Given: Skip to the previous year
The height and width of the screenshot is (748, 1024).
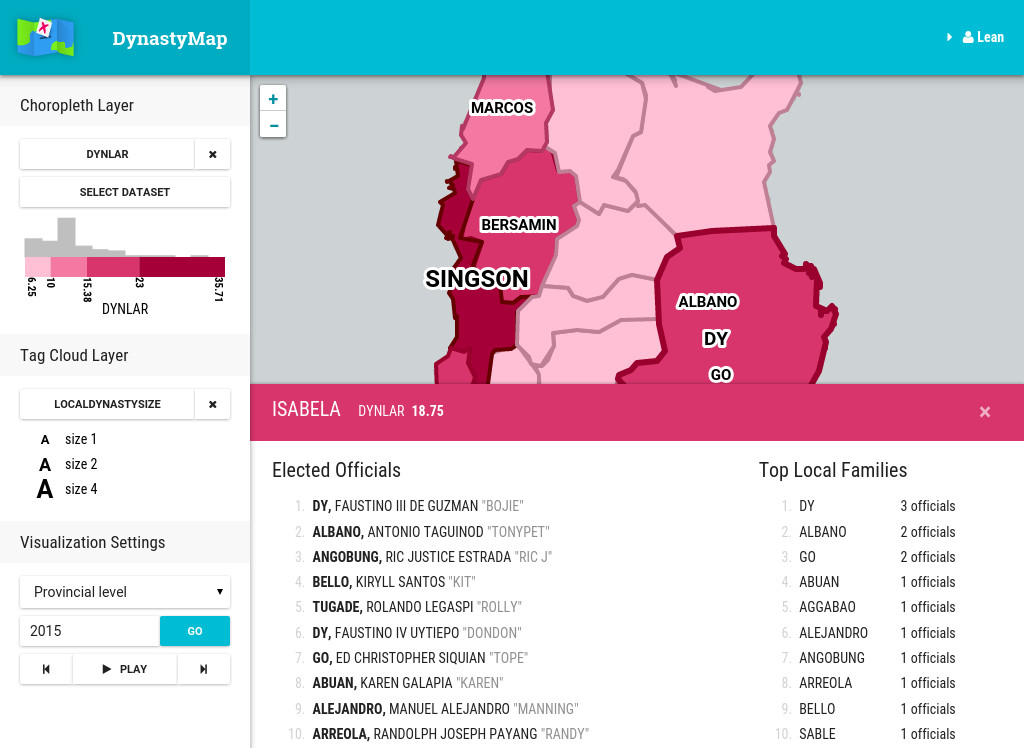Looking at the screenshot, I should tap(46, 669).
